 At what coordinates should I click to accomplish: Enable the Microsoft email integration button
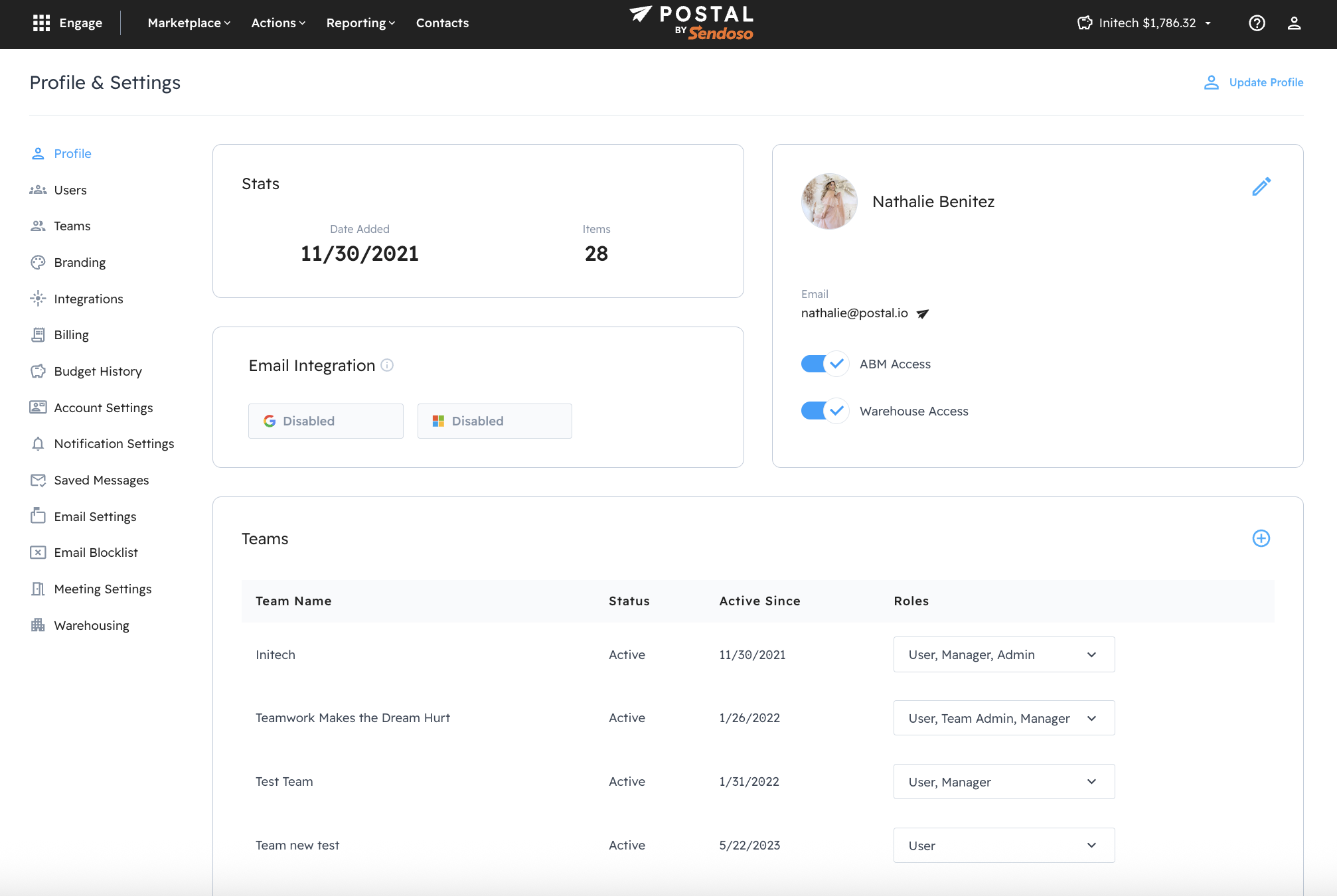click(x=494, y=421)
